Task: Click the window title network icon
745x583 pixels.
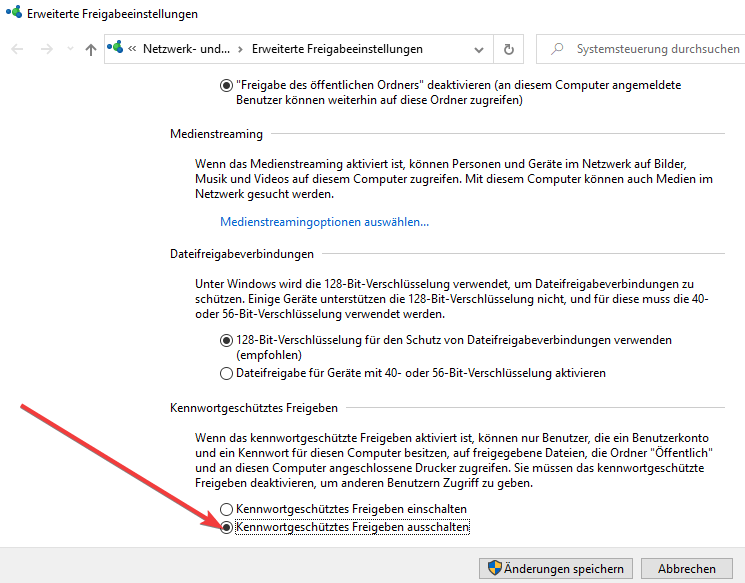Action: pos(14,12)
